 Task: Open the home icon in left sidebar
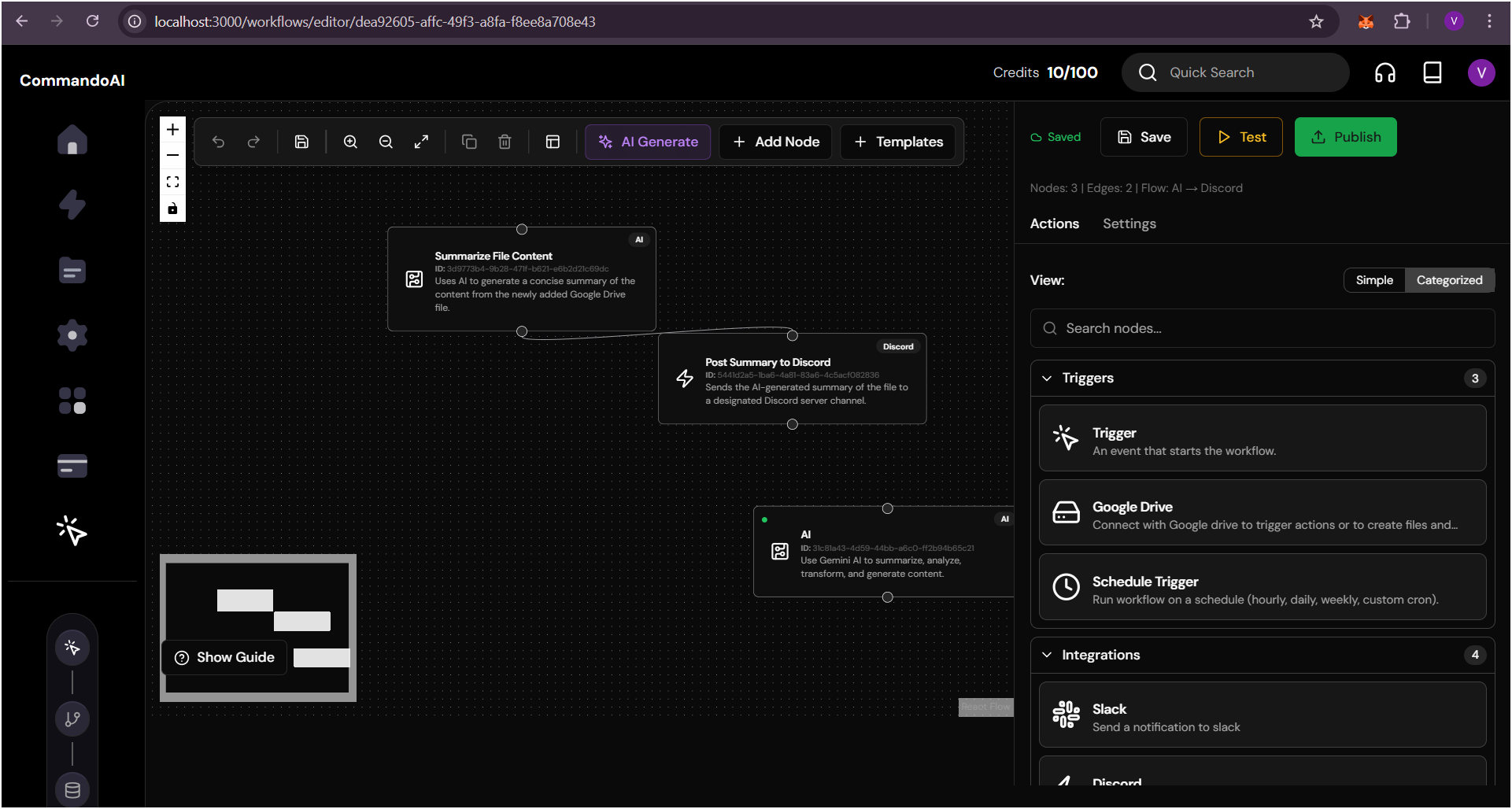(72, 140)
